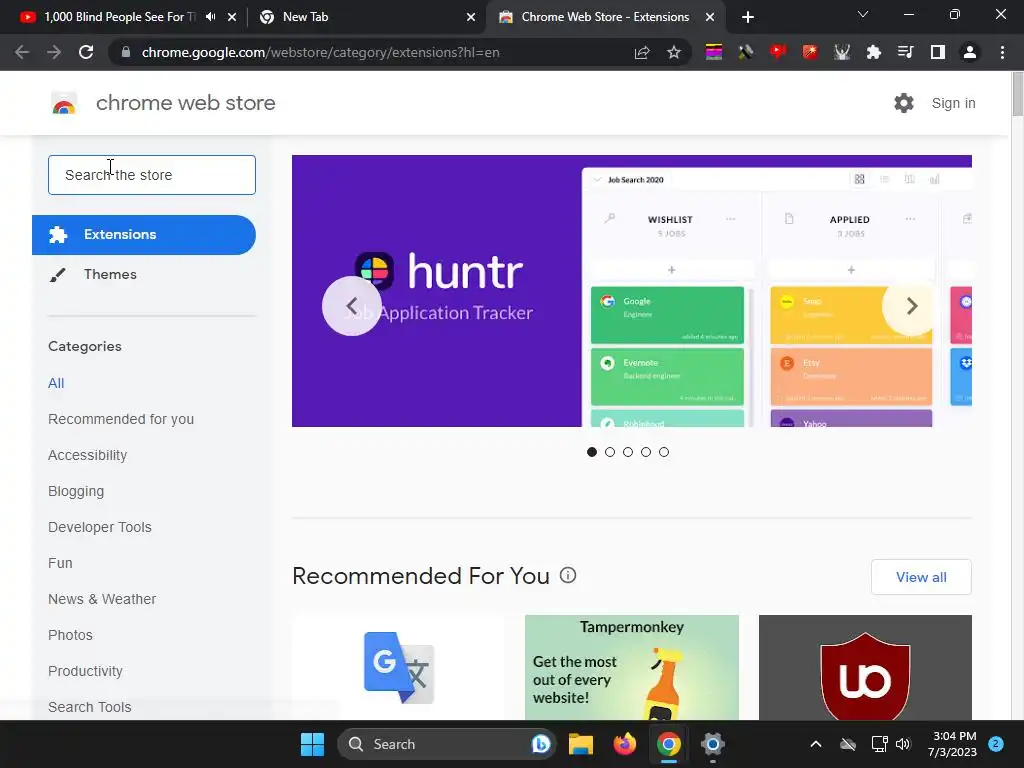Open a new browser tab

pos(748,17)
